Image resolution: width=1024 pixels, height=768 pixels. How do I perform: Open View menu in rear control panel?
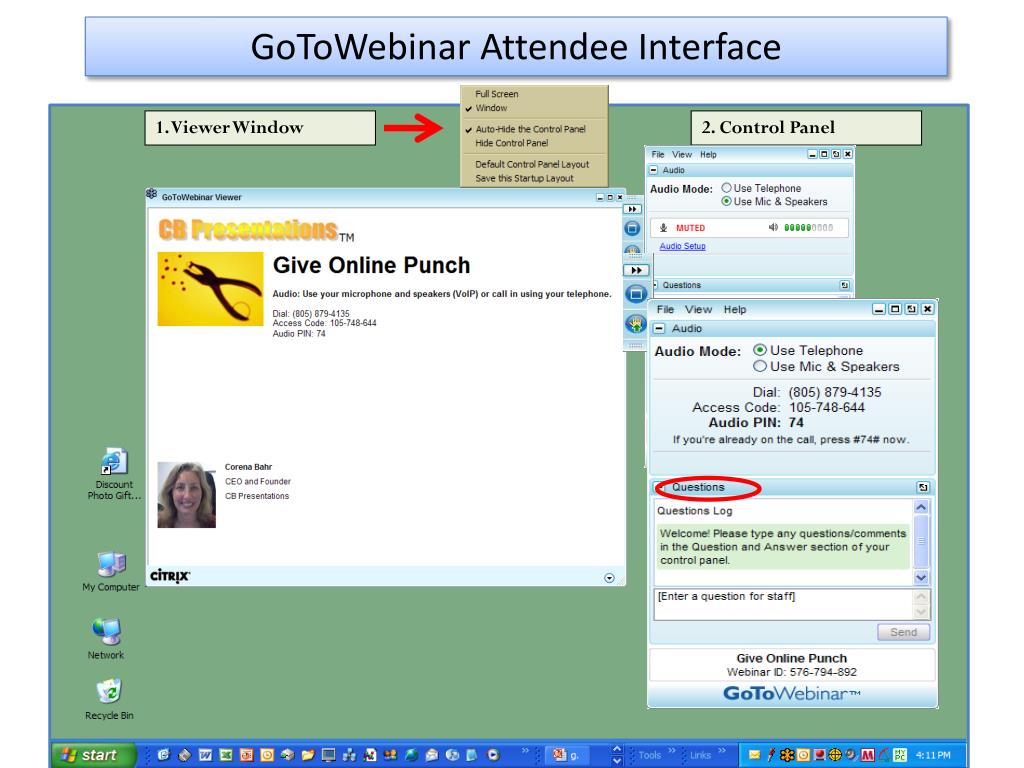tap(682, 155)
